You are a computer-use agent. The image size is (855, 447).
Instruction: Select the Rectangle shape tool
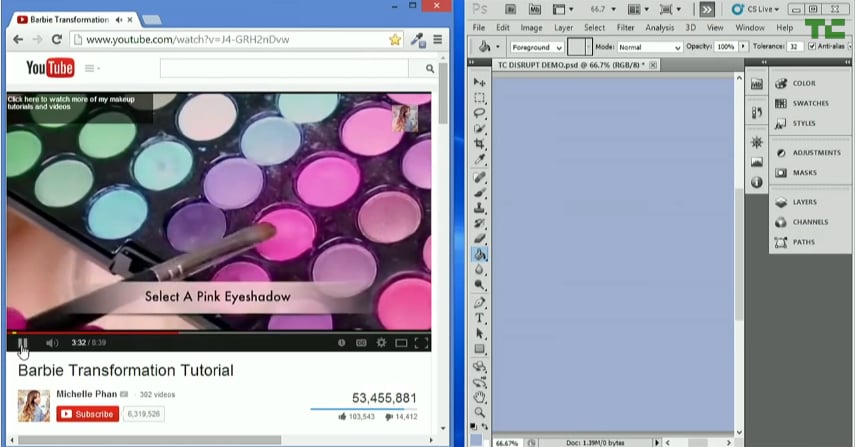click(479, 349)
